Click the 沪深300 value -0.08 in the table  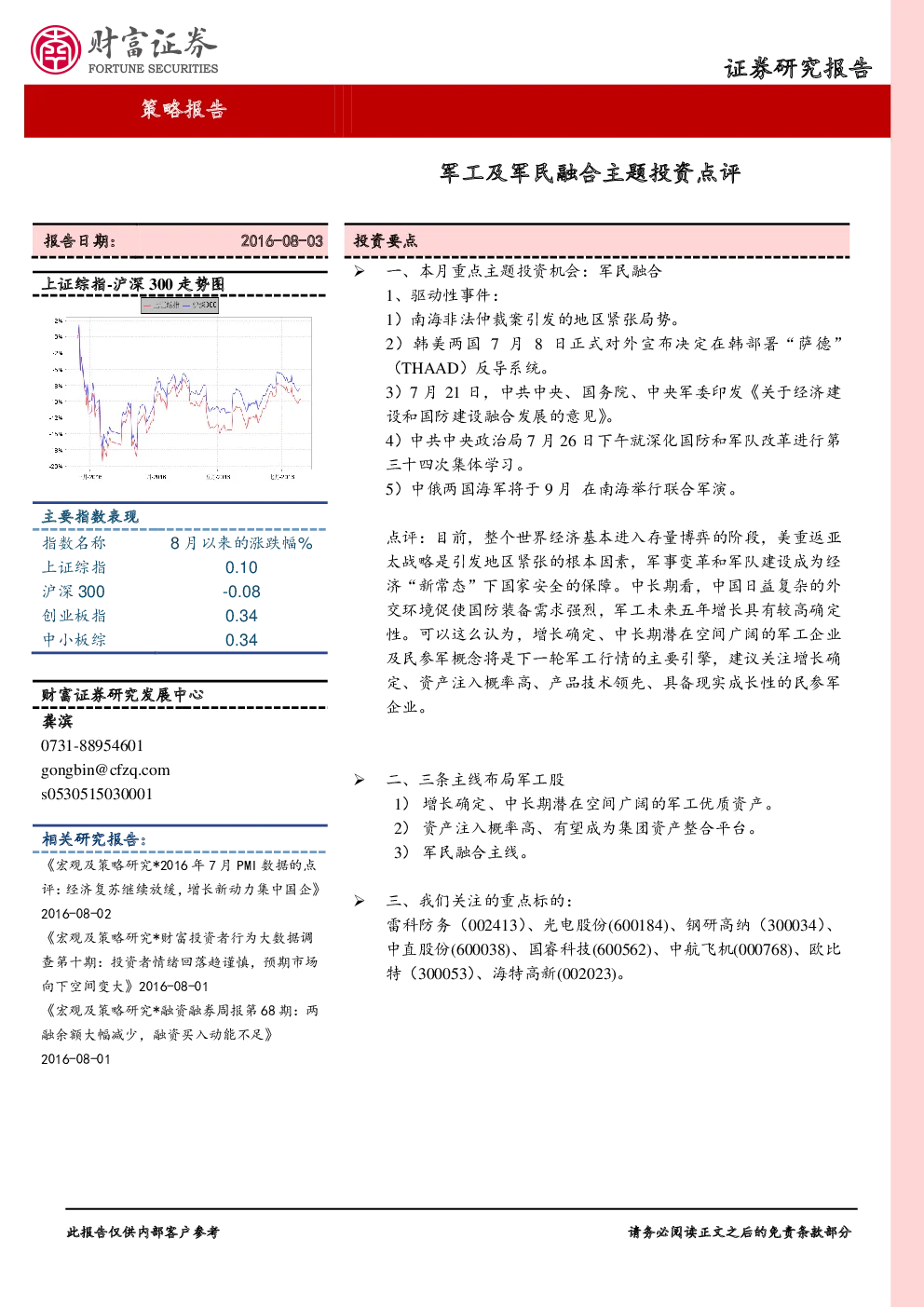point(241,592)
